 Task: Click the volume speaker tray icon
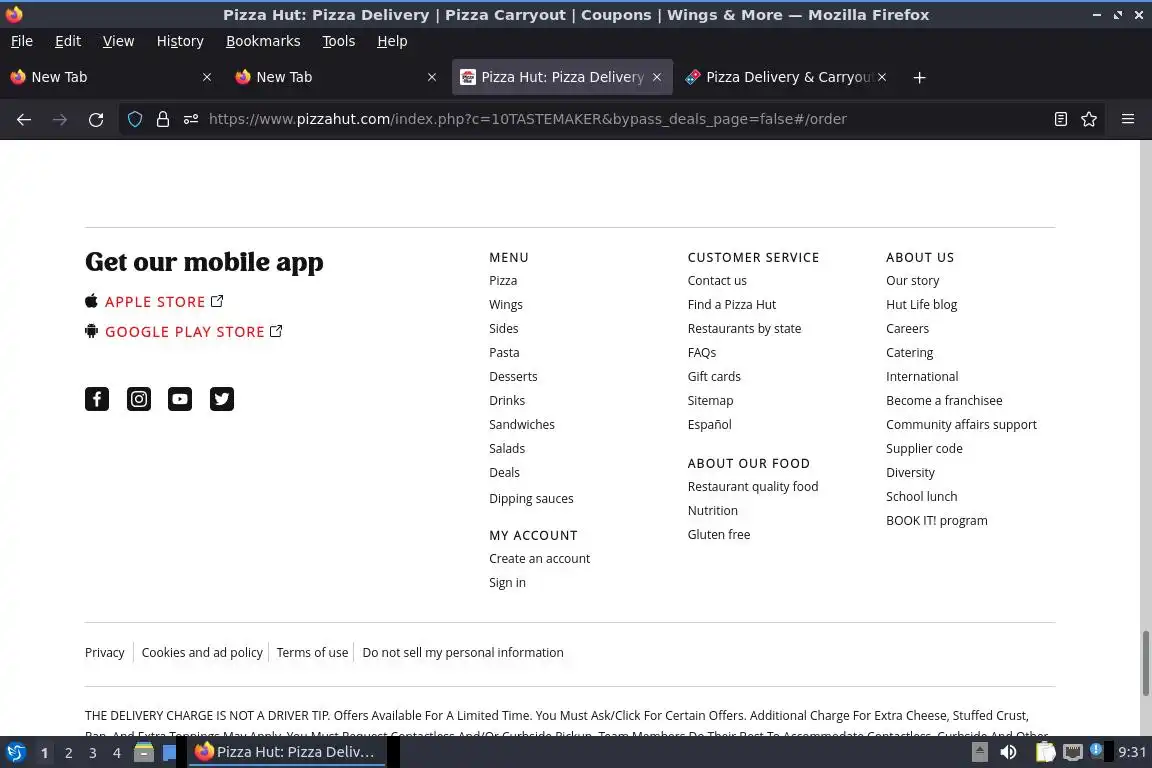(x=1008, y=752)
